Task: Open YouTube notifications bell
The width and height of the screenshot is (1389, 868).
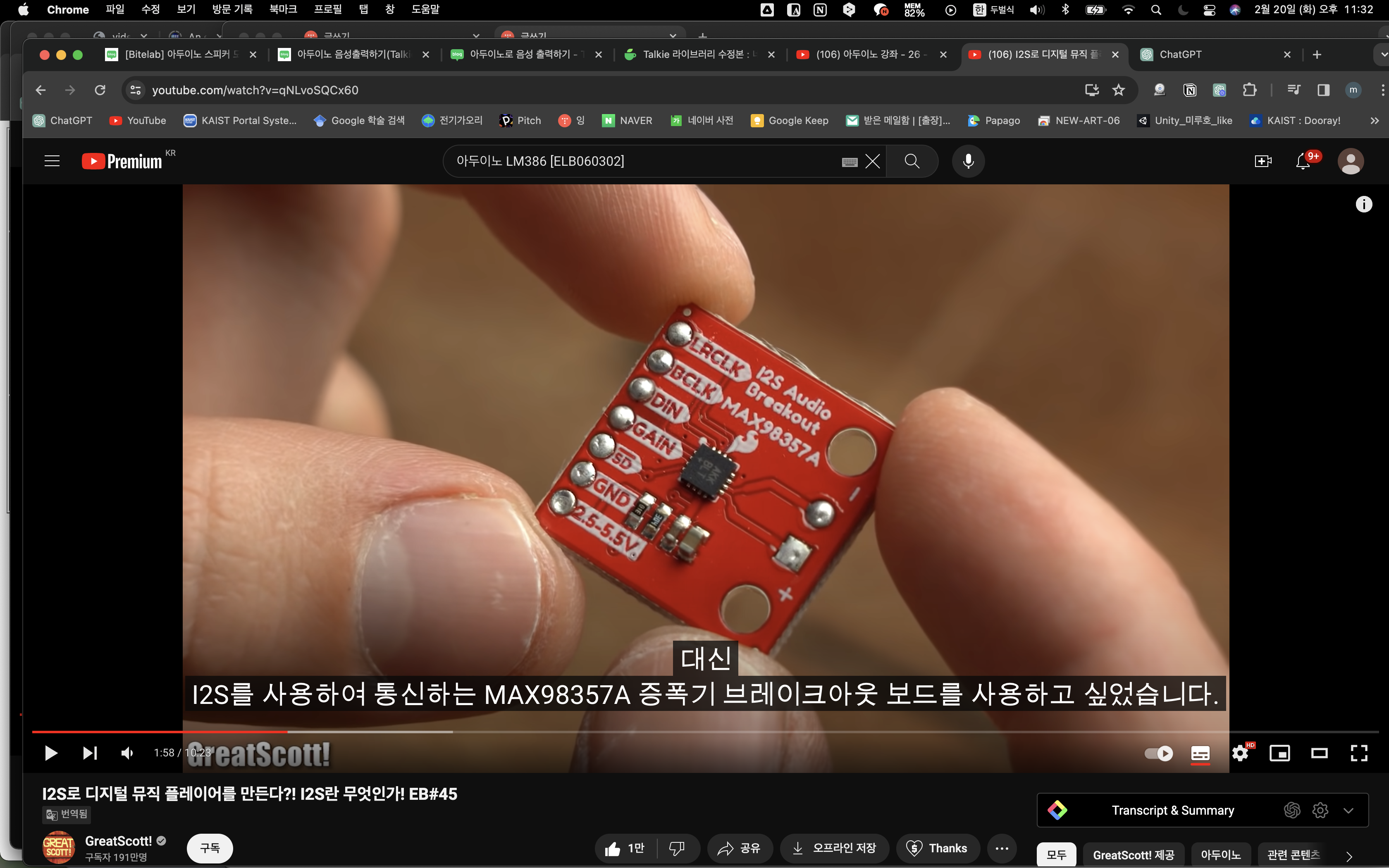Action: pyautogui.click(x=1303, y=161)
